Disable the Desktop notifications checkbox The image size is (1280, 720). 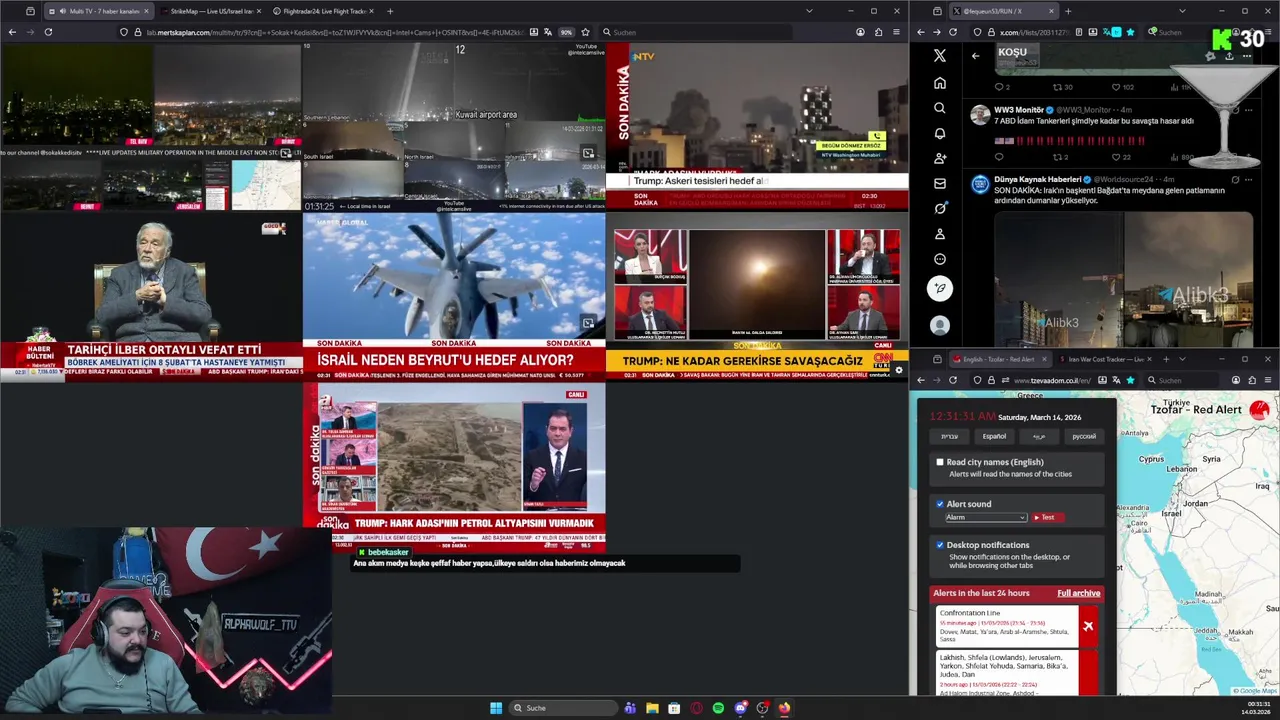(x=940, y=545)
